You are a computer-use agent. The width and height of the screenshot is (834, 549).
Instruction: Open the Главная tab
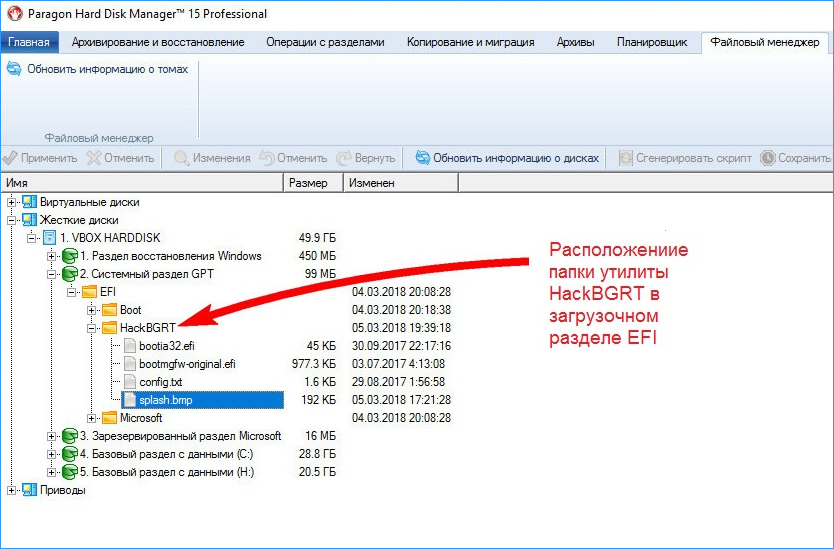click(29, 43)
